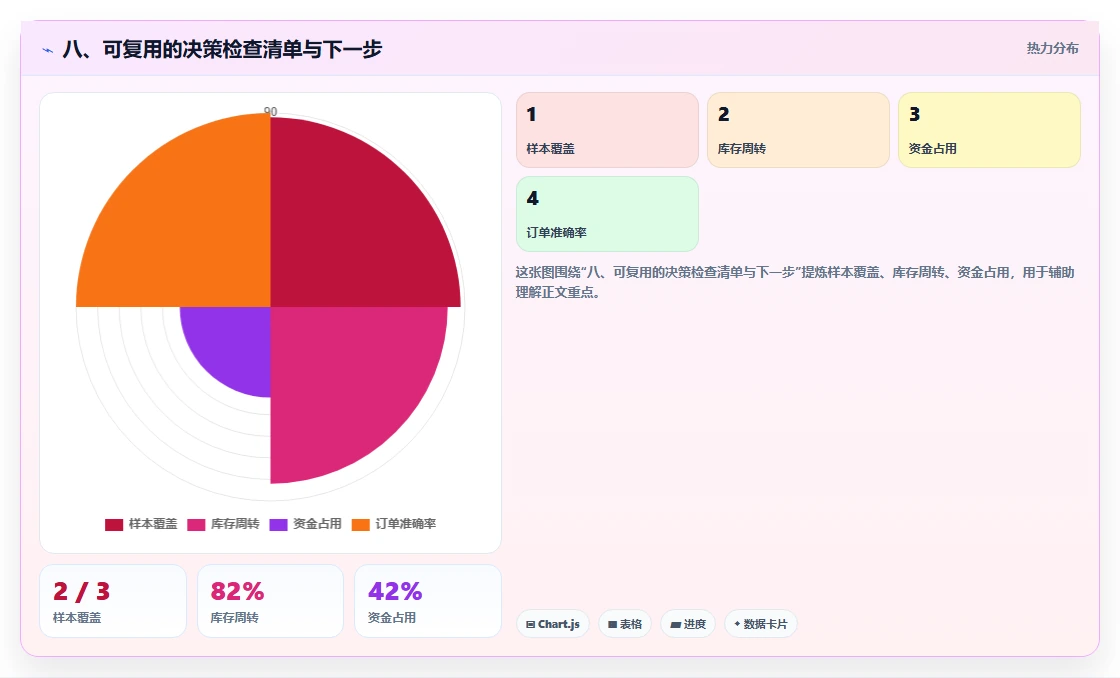
Task: Open card 3 资金占用
Action: tap(989, 130)
